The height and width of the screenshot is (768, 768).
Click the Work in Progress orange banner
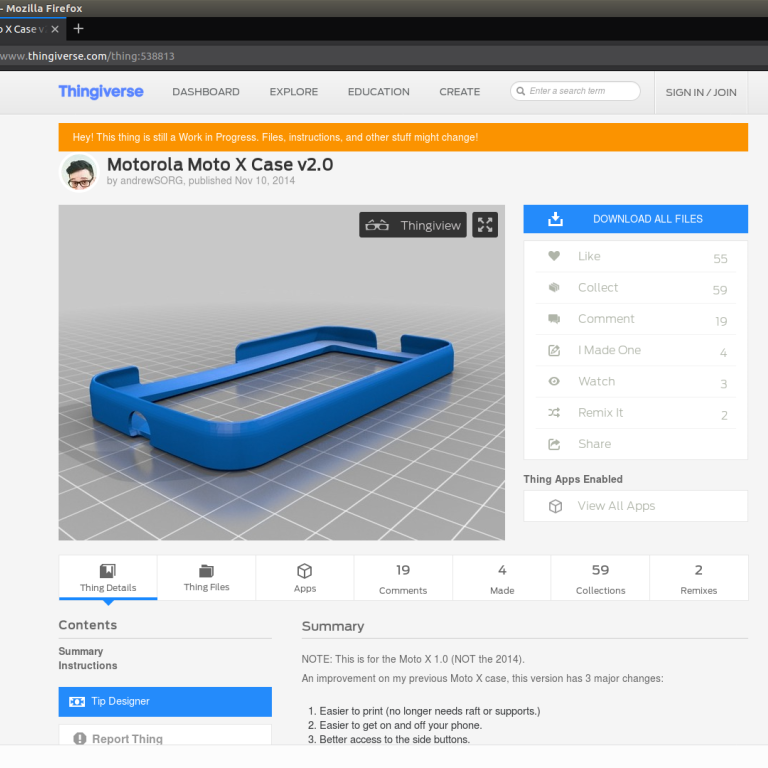coord(403,137)
